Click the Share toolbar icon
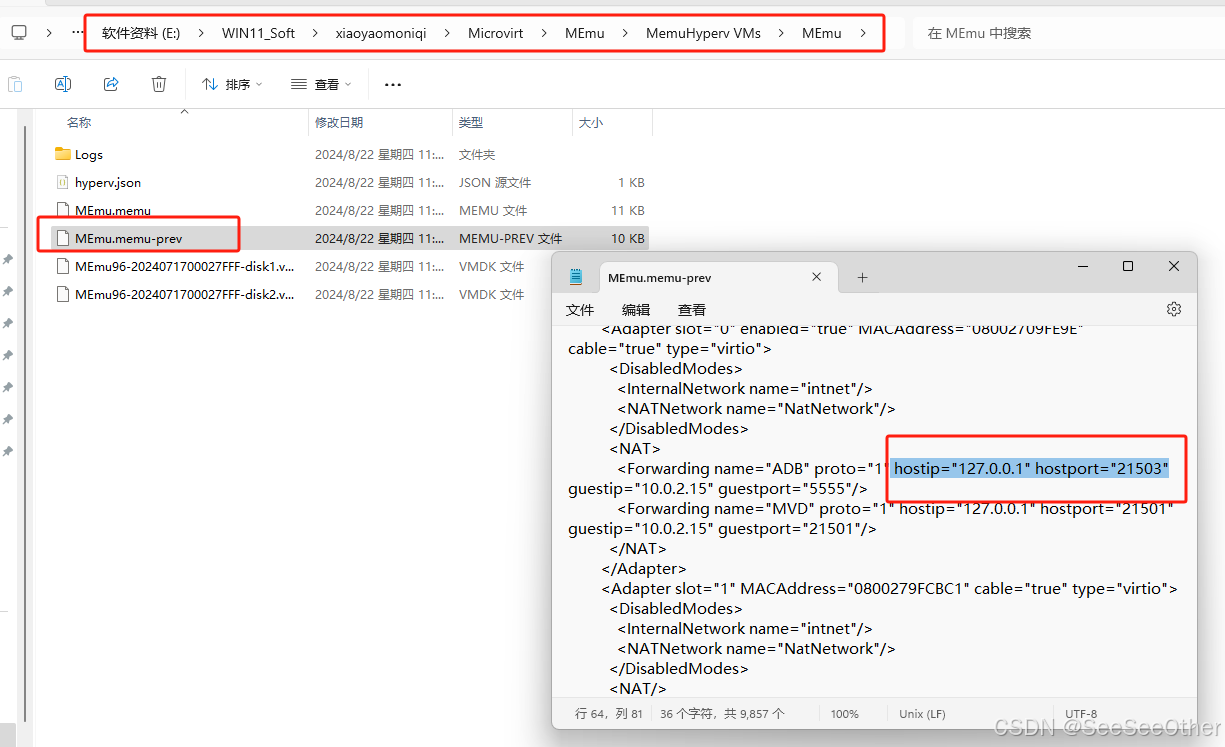 (x=111, y=84)
